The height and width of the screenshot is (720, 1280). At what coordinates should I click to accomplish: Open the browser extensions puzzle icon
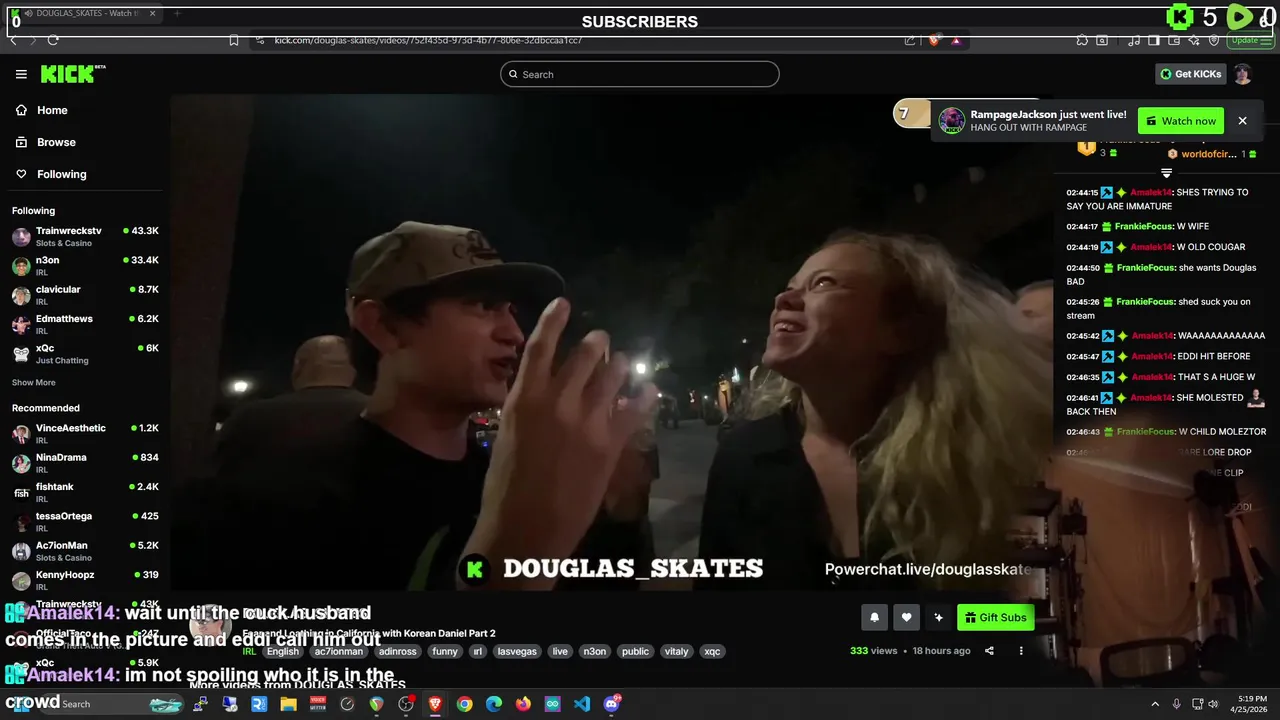coord(1082,40)
